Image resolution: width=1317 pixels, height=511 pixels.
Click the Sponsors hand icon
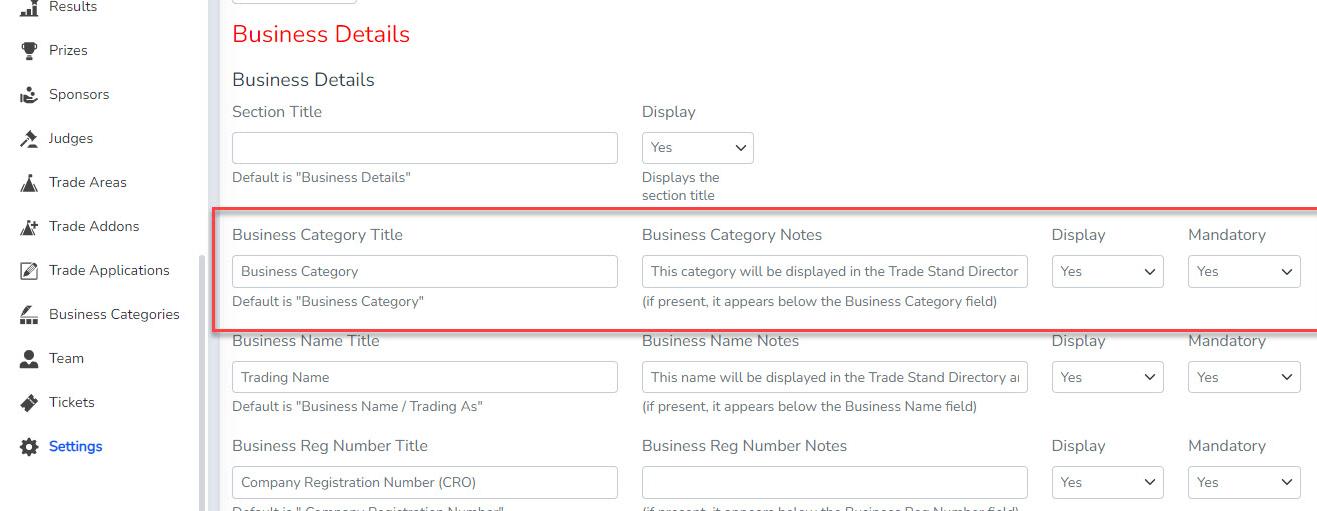coord(29,95)
